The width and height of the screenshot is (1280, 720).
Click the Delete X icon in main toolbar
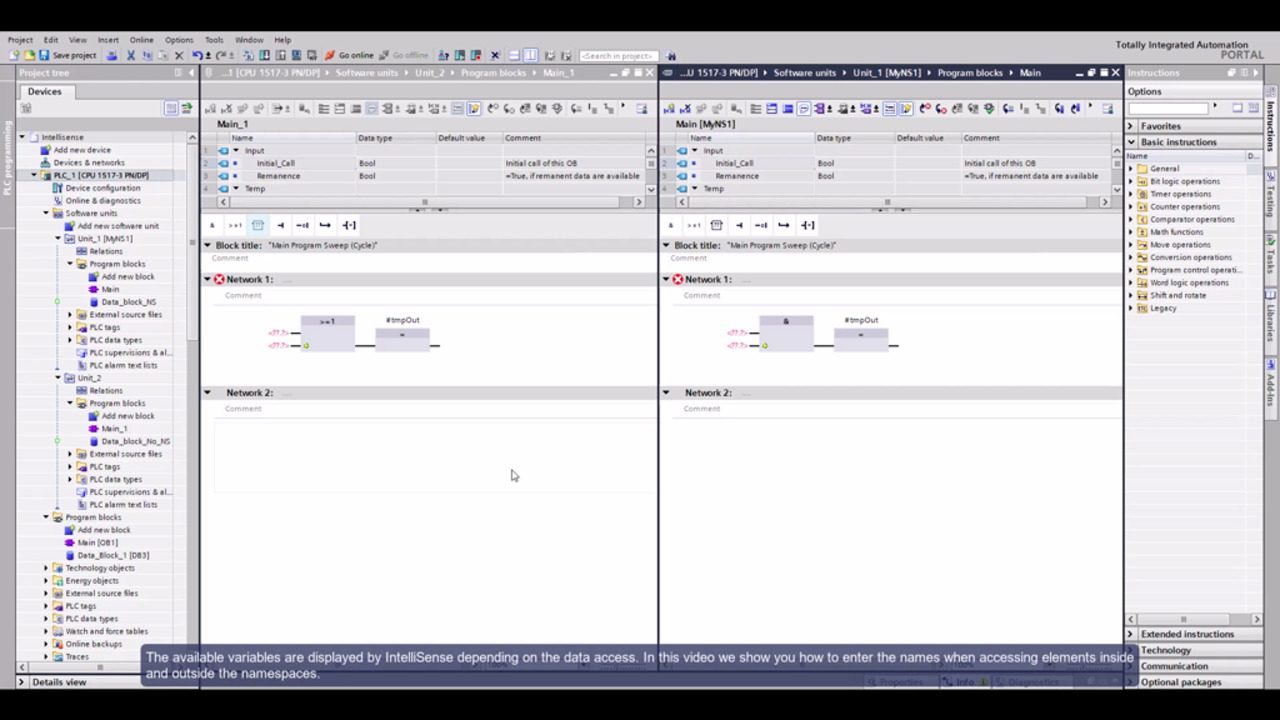pos(179,56)
